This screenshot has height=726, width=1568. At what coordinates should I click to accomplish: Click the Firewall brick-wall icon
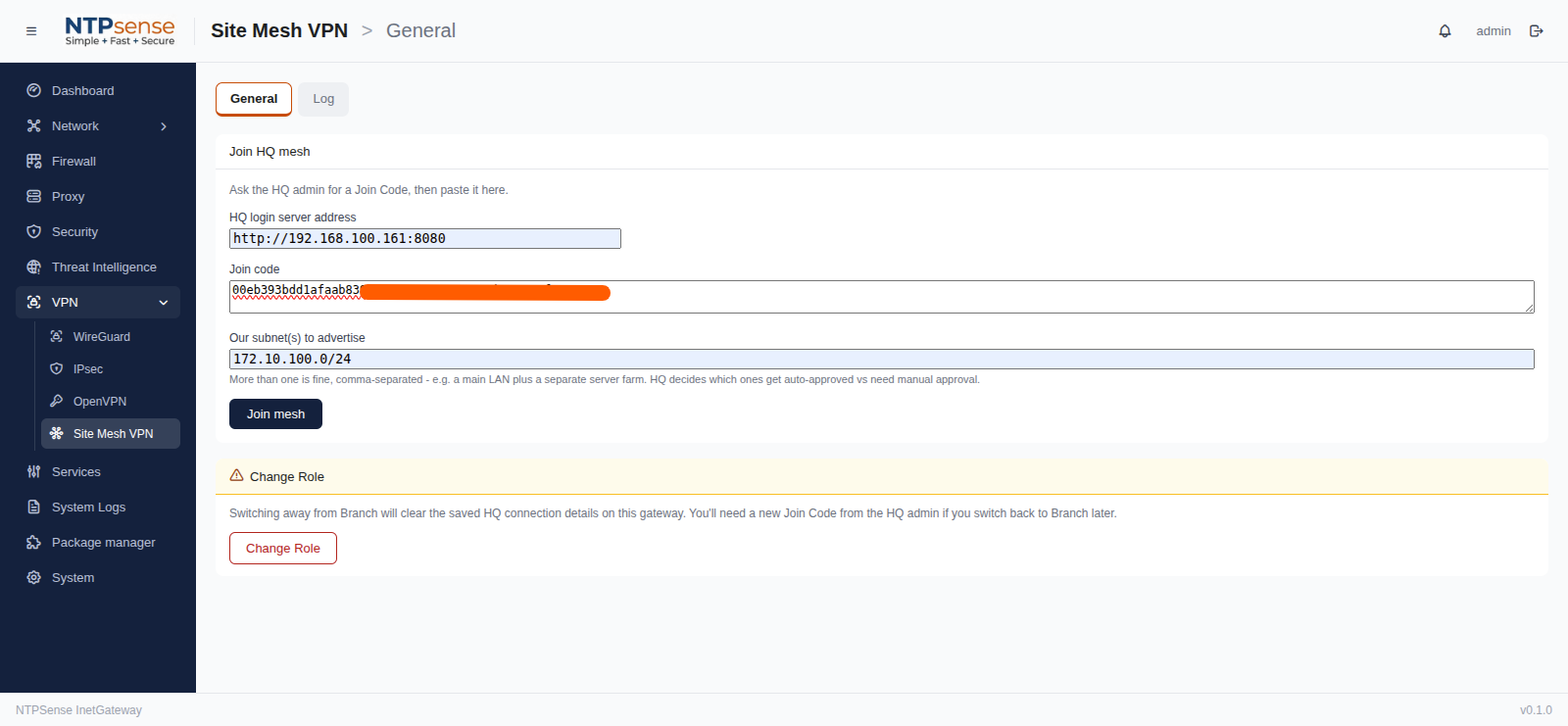tap(34, 161)
